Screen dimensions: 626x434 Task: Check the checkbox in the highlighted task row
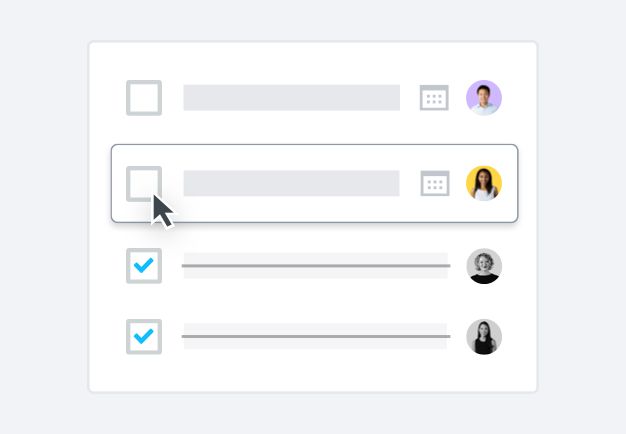click(x=141, y=181)
